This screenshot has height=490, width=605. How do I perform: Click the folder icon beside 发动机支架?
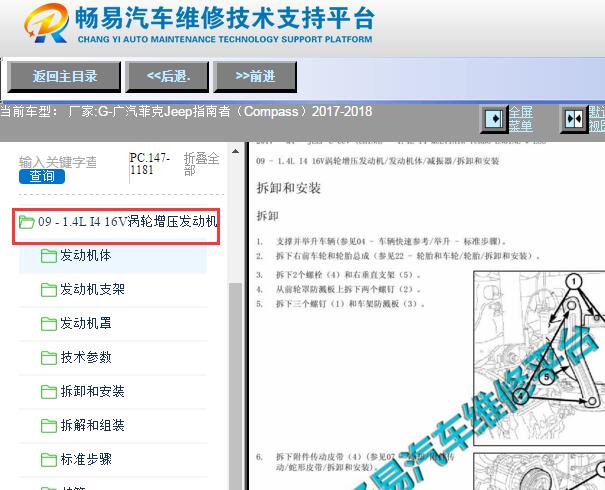49,290
